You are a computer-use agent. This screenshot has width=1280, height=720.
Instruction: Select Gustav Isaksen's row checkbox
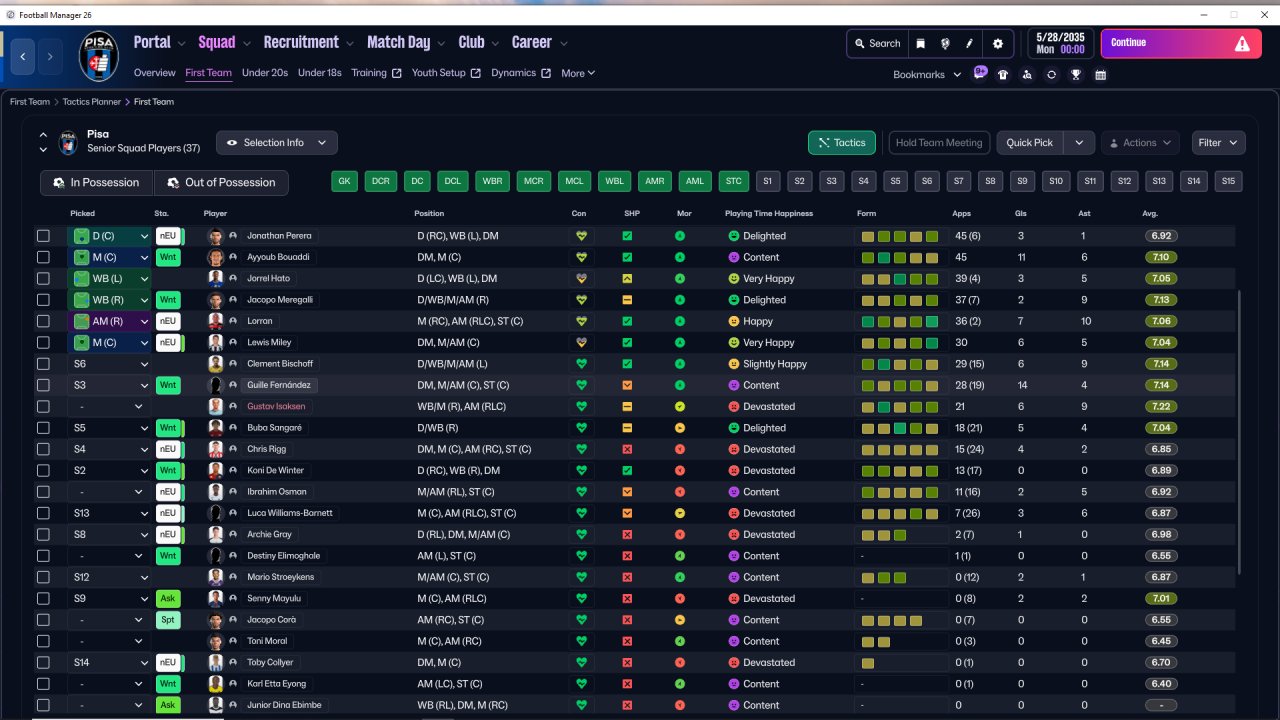(43, 407)
